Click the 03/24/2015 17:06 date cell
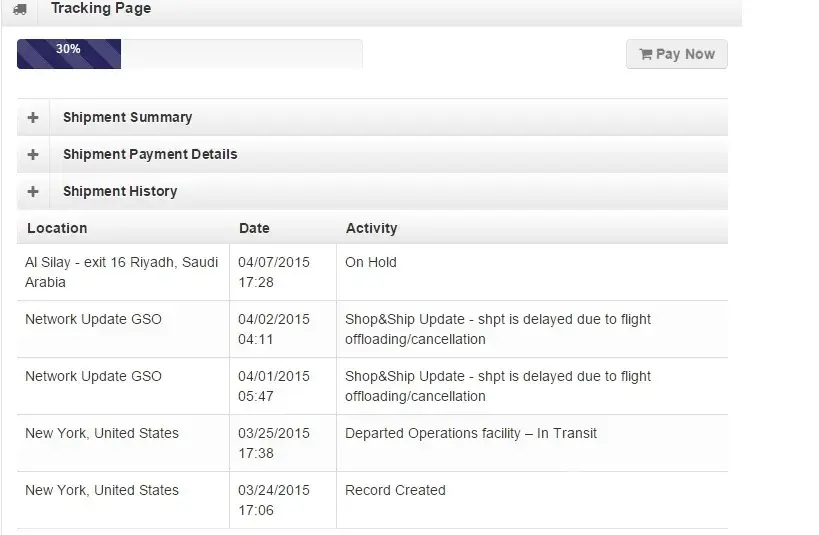Image resolution: width=819 pixels, height=535 pixels. click(273, 500)
